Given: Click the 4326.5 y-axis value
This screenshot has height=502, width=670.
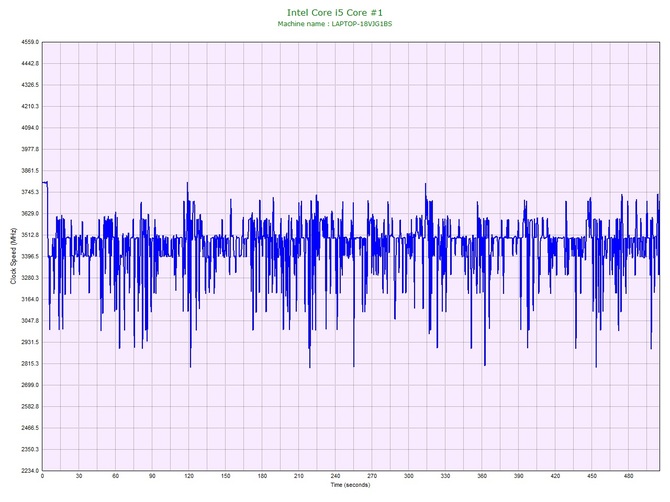Looking at the screenshot, I should coord(30,85).
